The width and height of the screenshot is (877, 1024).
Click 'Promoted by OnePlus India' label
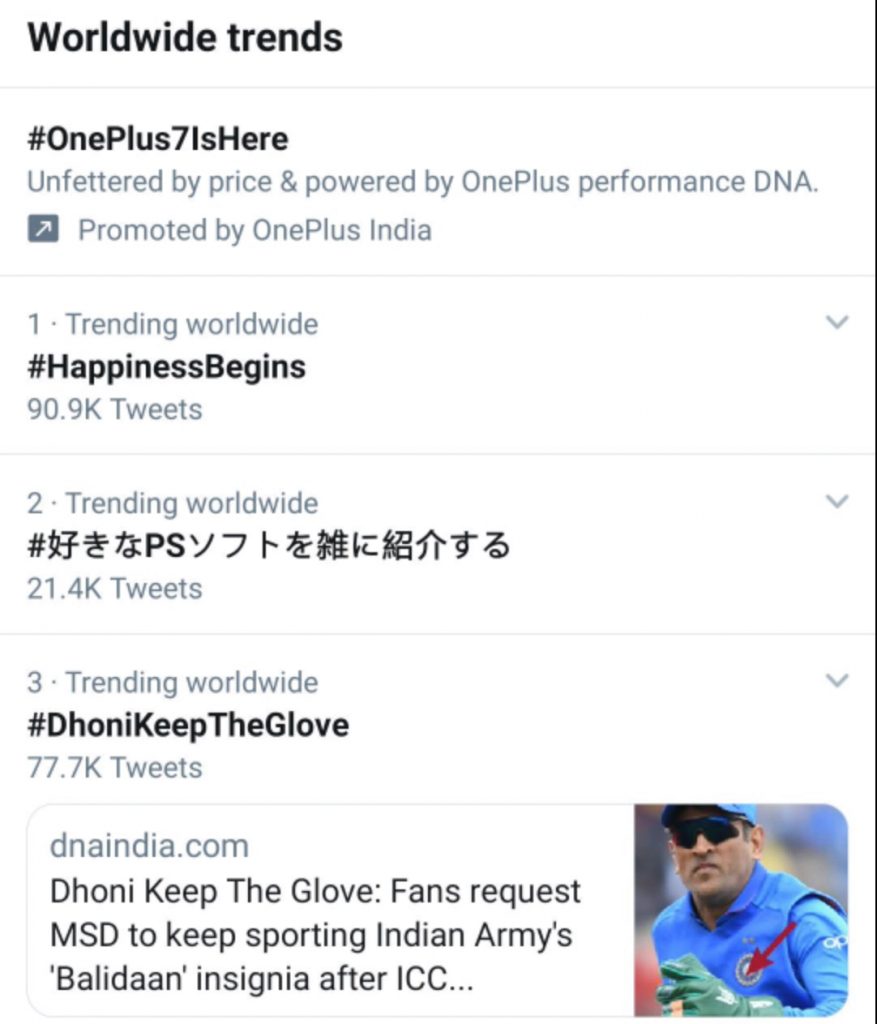click(x=254, y=231)
